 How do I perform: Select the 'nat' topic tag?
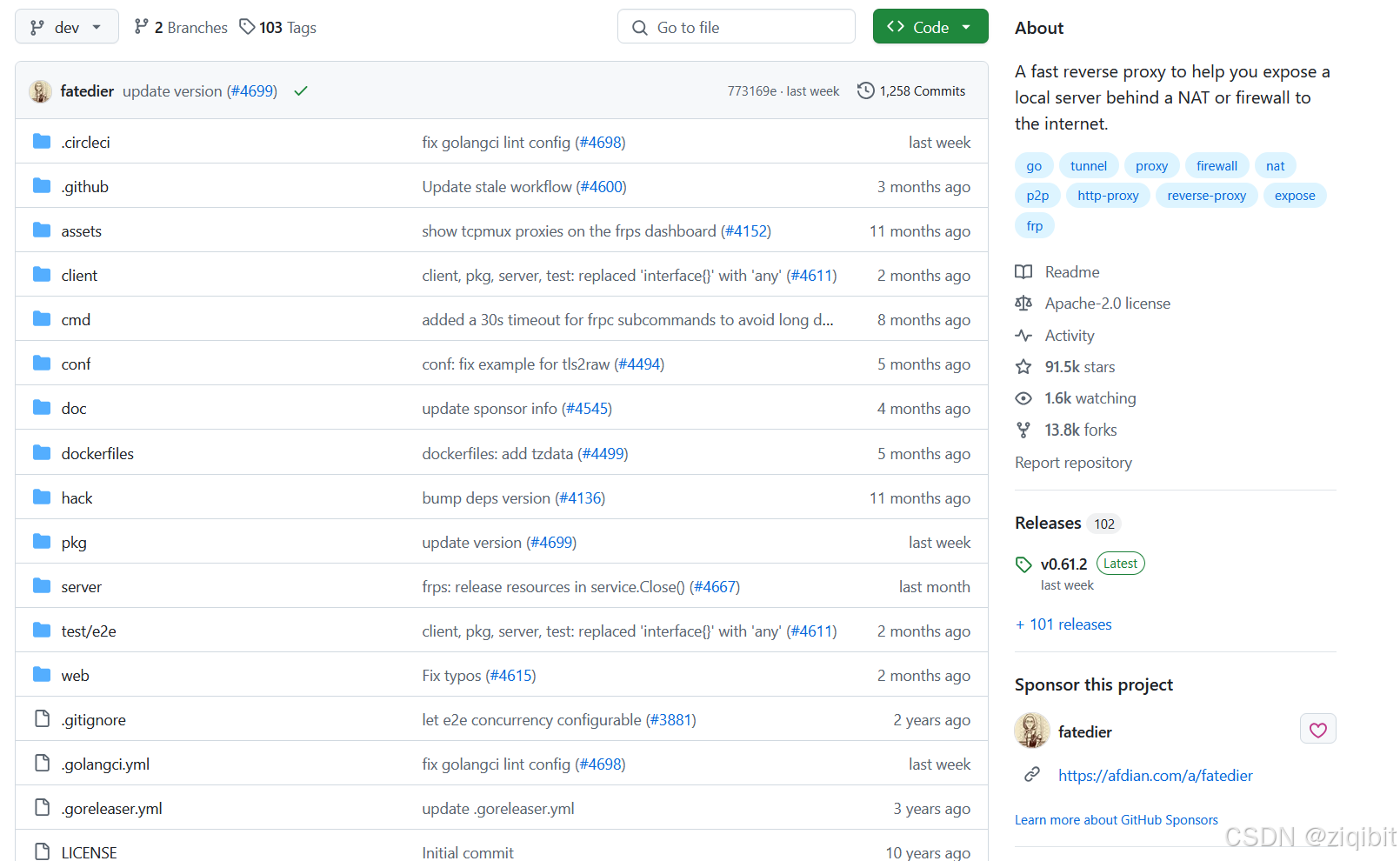coord(1275,166)
